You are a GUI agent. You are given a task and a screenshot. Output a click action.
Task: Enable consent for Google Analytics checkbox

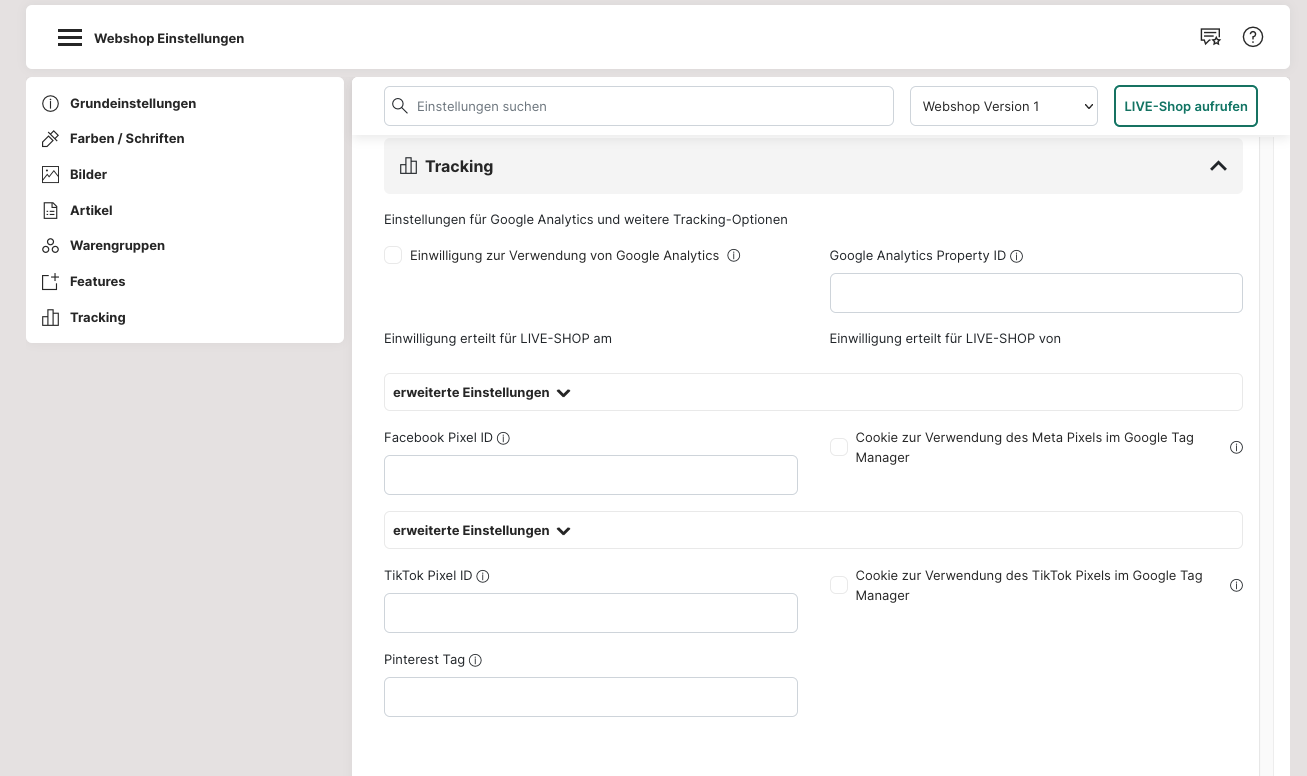coord(393,256)
